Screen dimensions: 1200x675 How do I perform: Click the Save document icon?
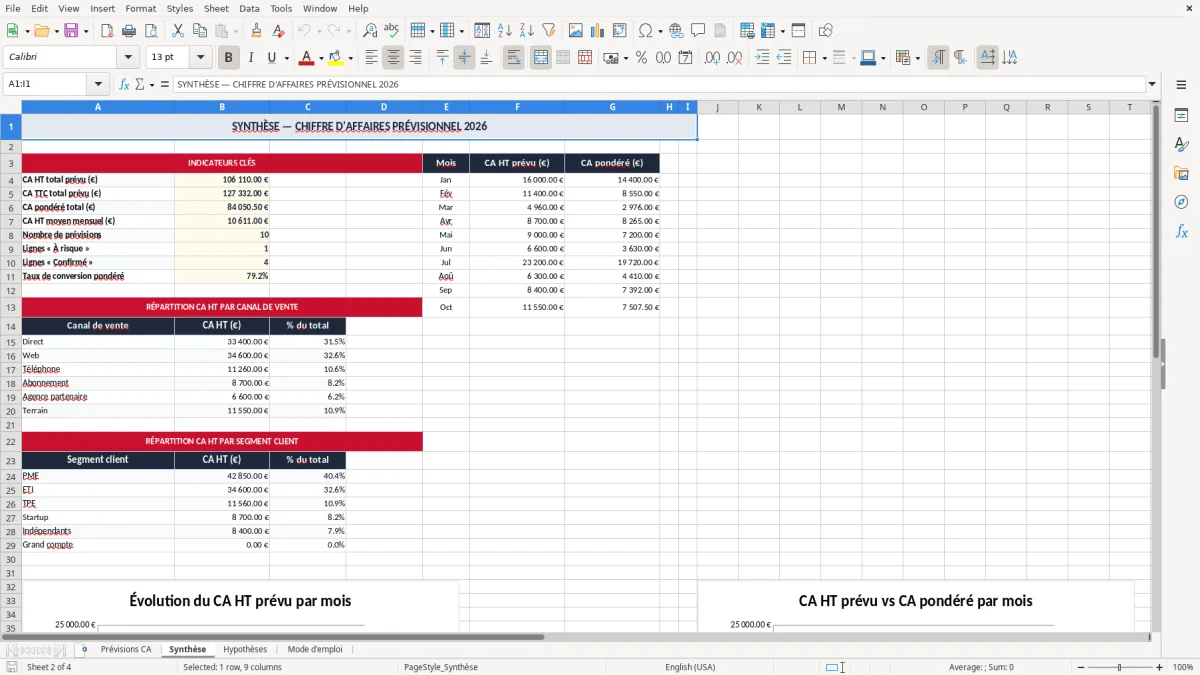coord(71,31)
